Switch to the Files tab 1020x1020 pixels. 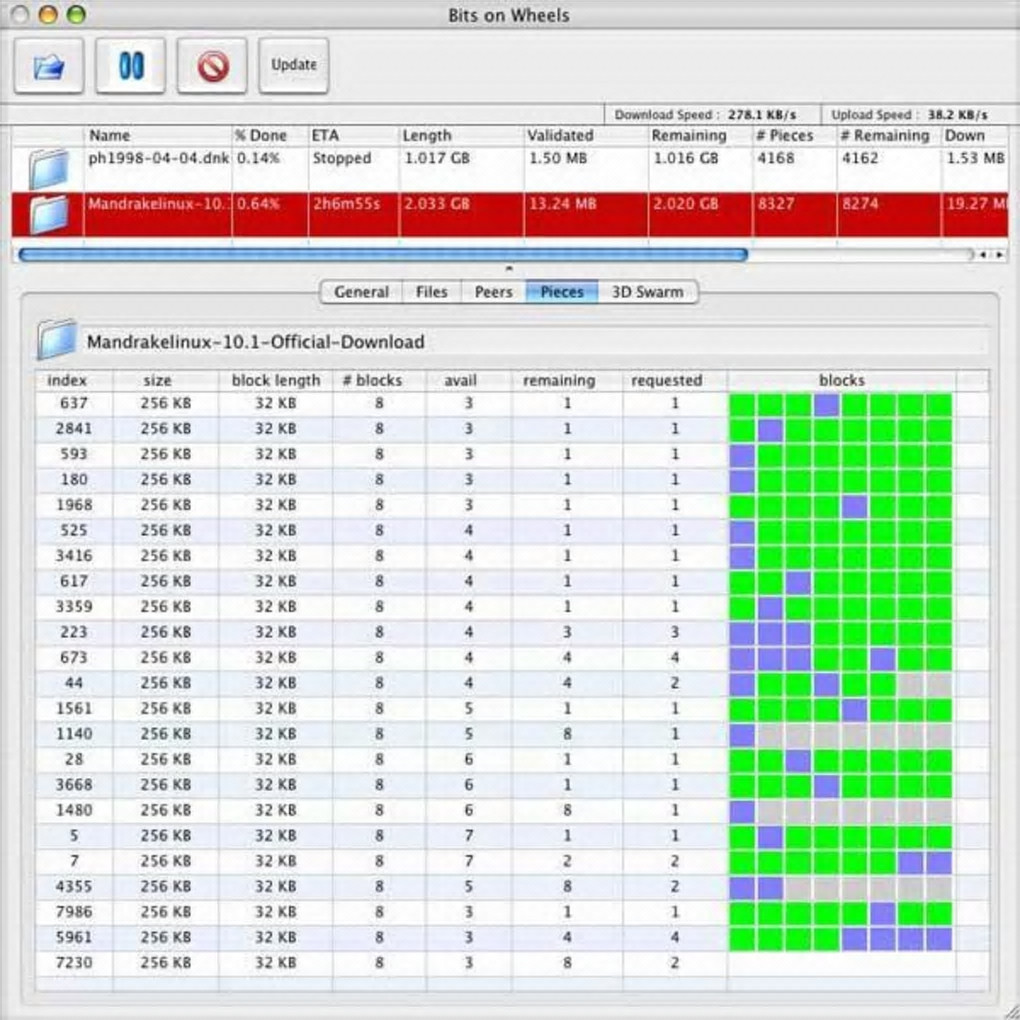432,292
